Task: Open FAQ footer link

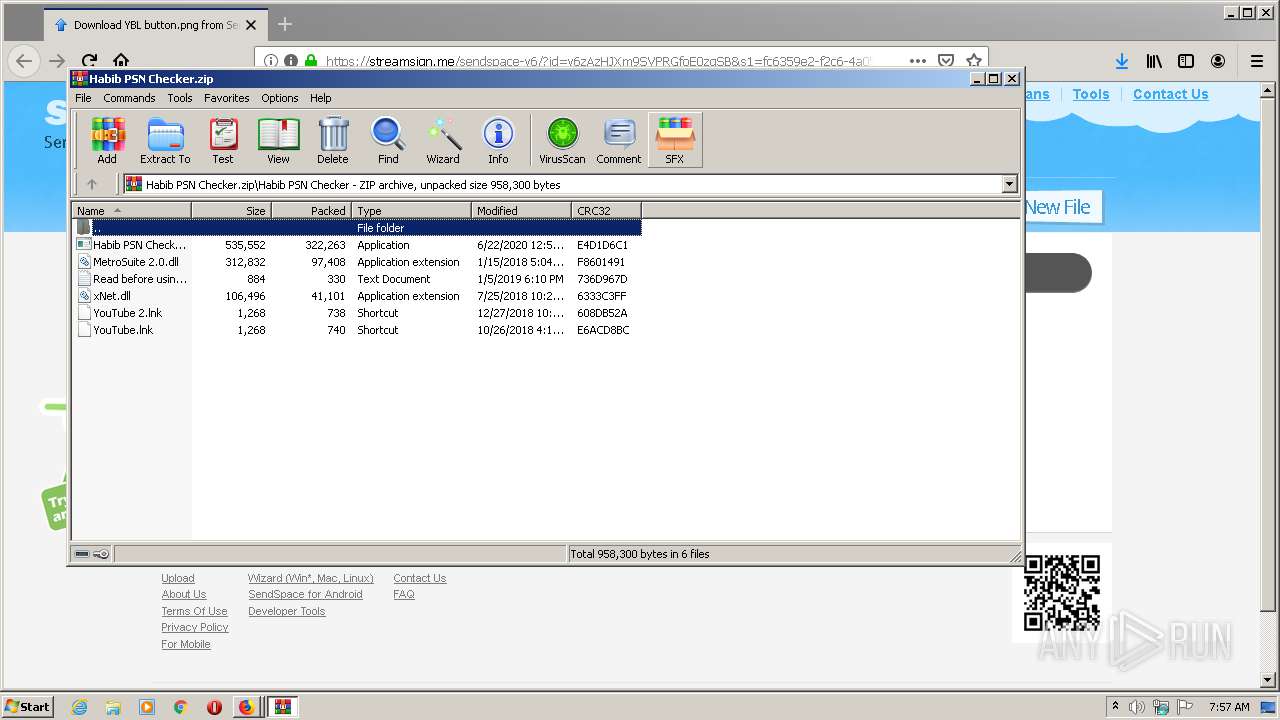Action: [x=404, y=594]
